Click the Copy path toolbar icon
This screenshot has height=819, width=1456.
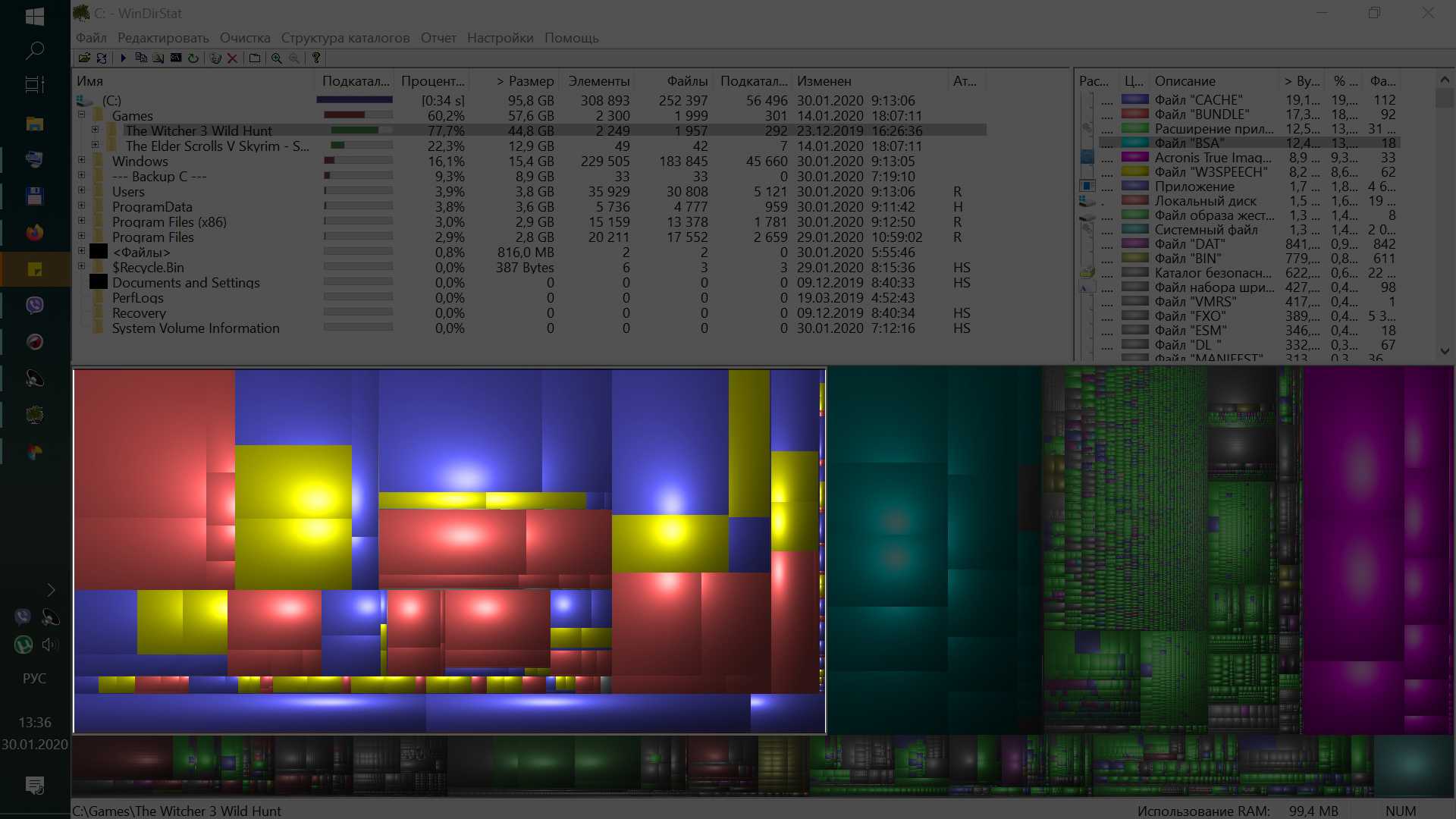141,58
